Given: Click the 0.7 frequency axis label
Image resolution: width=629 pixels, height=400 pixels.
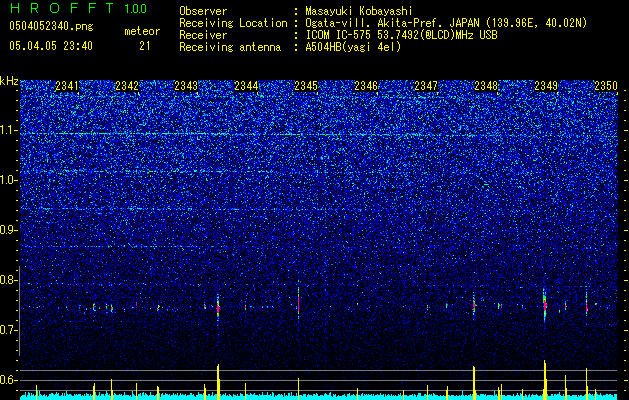Looking at the screenshot, I should tap(9, 330).
